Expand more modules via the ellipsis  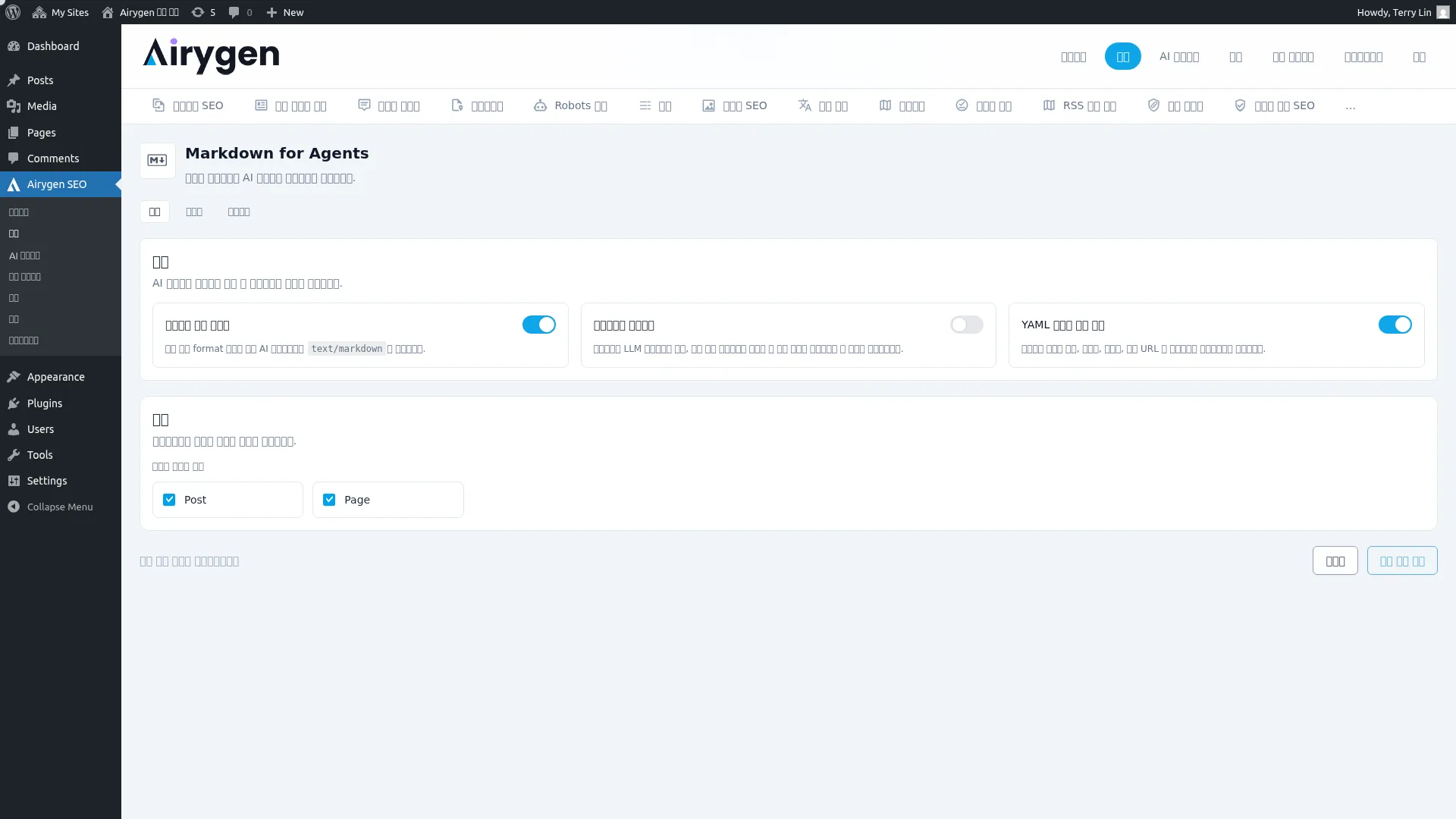pyautogui.click(x=1350, y=106)
